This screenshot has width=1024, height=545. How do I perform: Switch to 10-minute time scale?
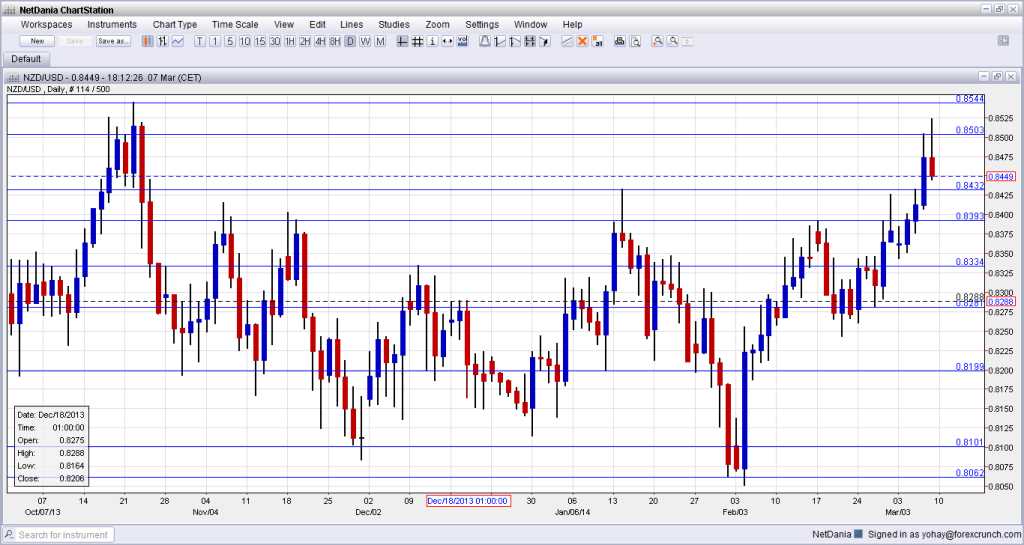coord(245,41)
